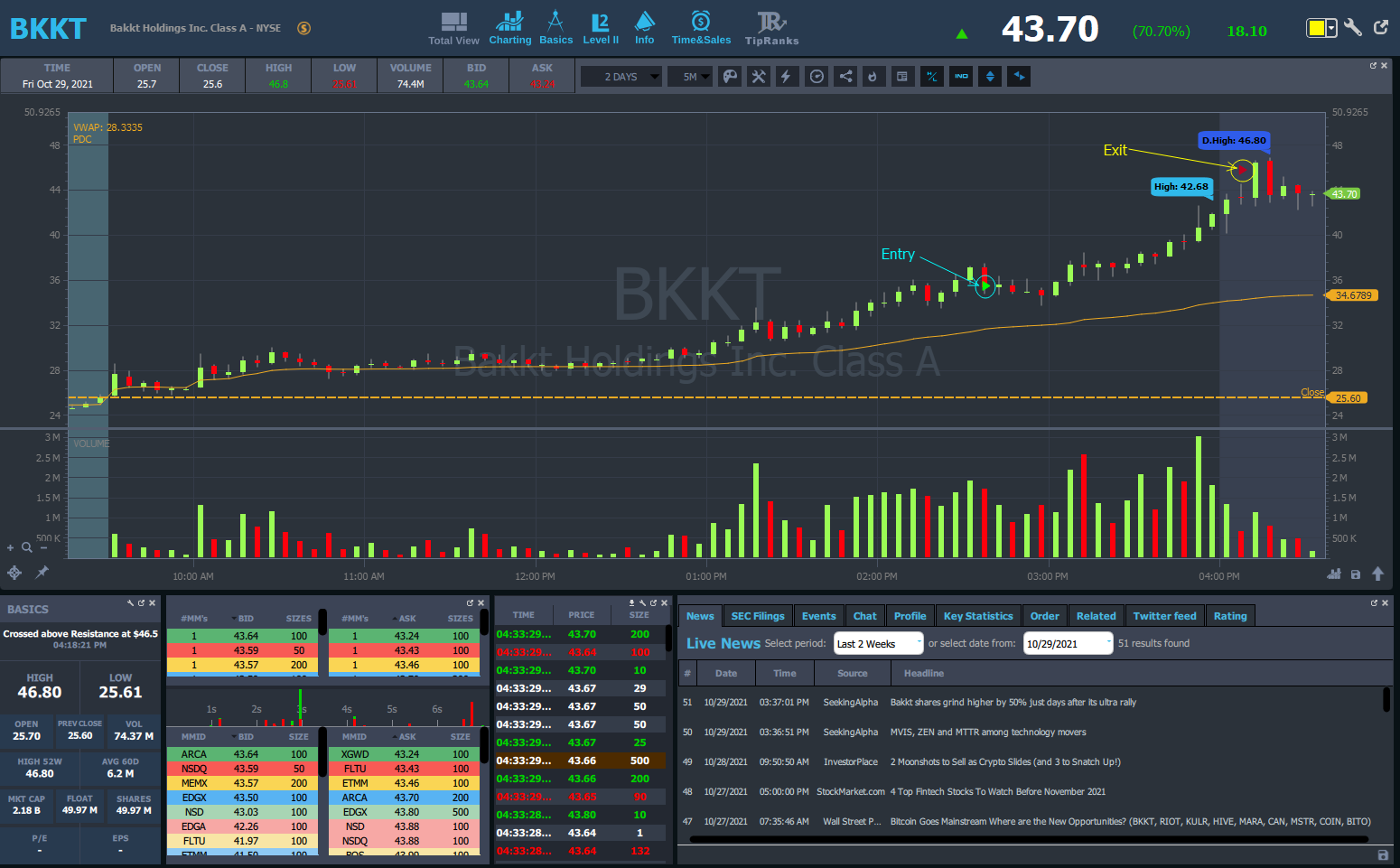Switch to the Chat tab
This screenshot has width=1400, height=868.
865,616
